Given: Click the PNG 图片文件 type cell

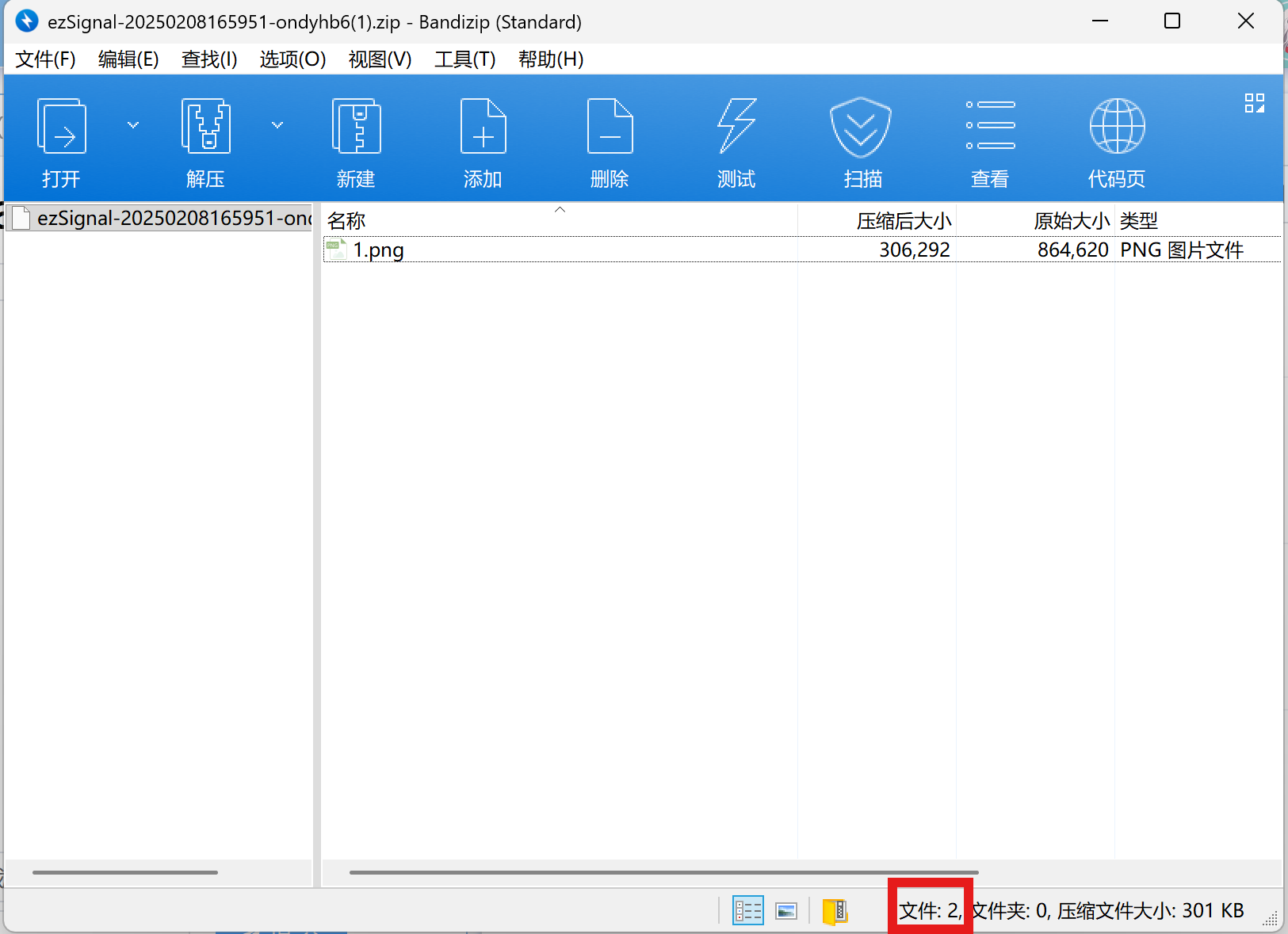Looking at the screenshot, I should 1182,250.
